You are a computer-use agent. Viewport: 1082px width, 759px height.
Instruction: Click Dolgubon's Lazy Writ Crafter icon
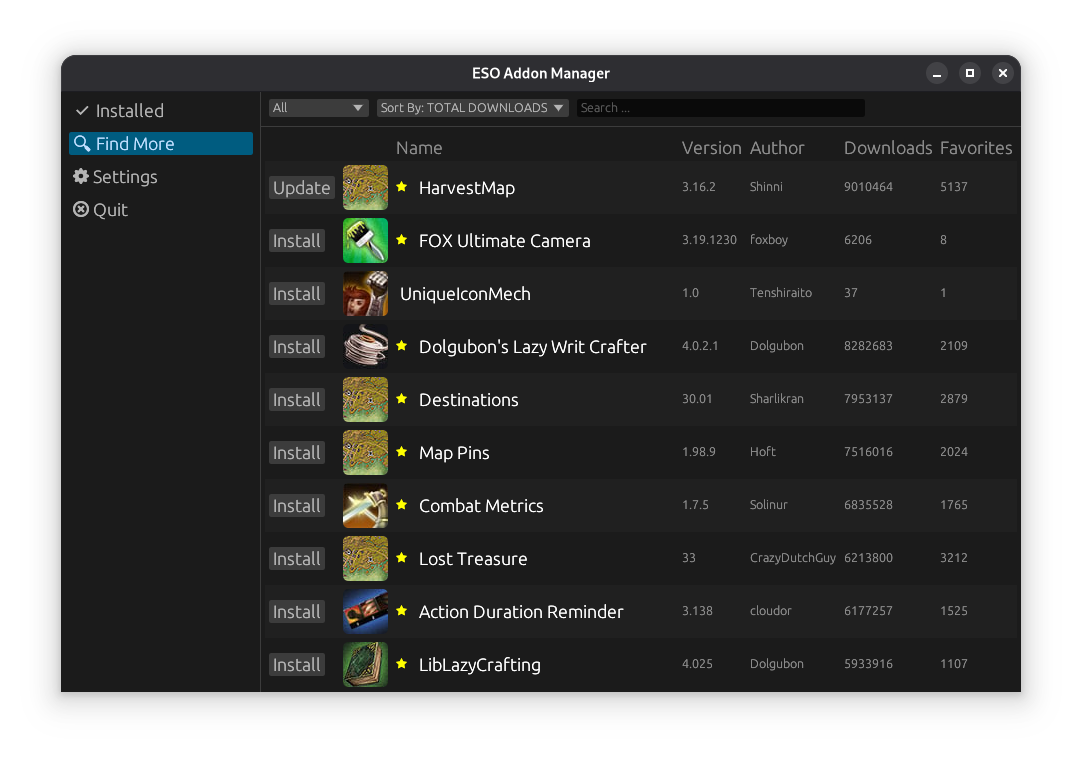coord(365,346)
